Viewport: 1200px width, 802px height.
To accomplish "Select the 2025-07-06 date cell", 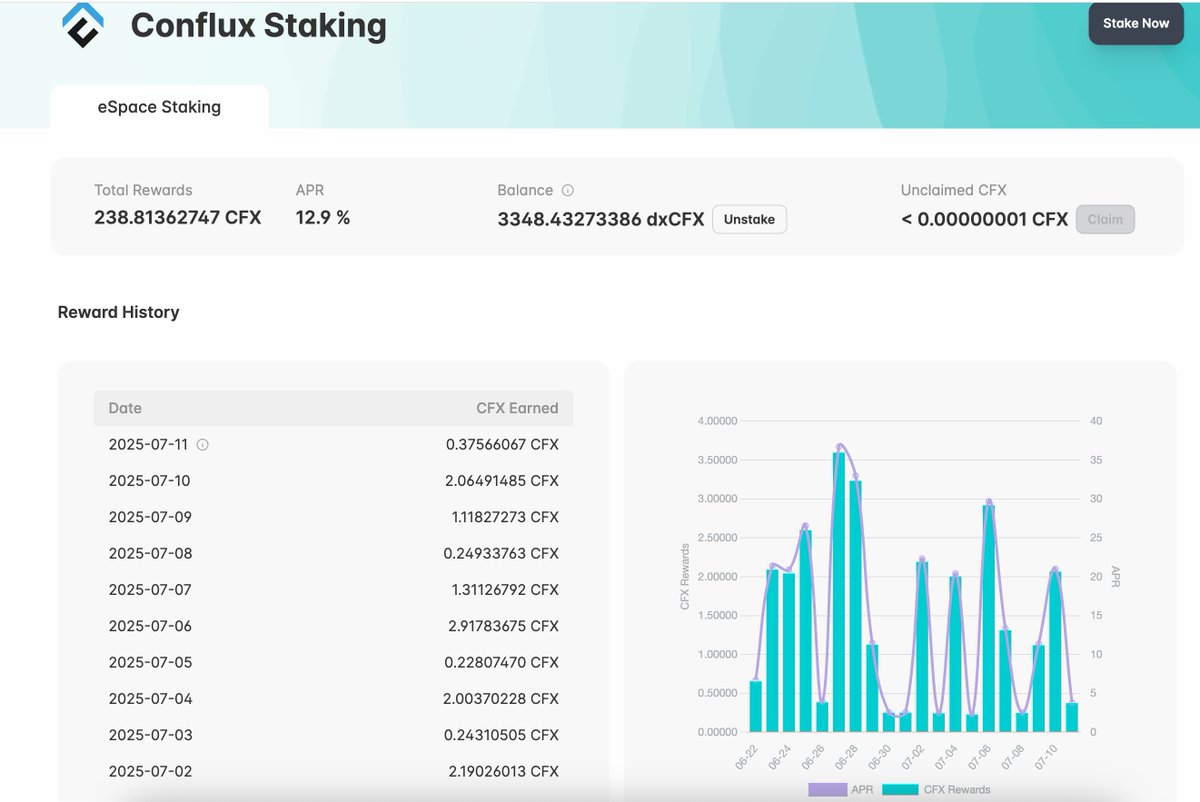I will [149, 626].
